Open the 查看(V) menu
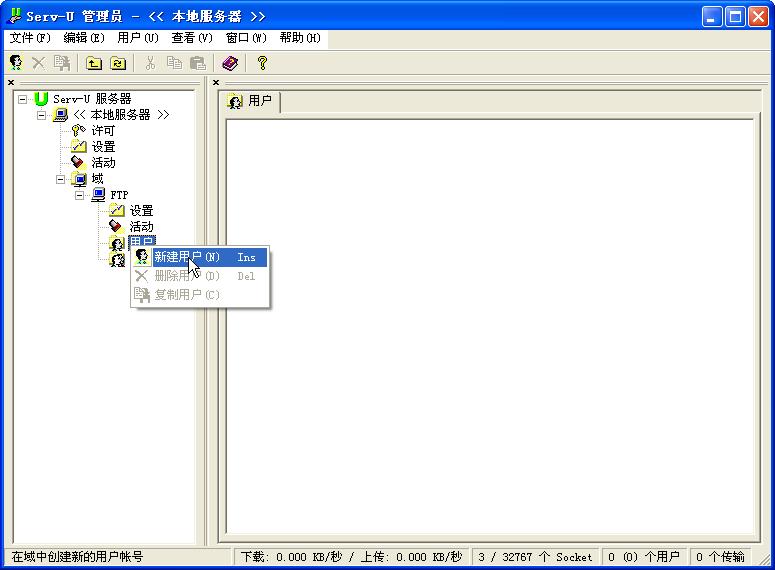The height and width of the screenshot is (570, 775). (192, 38)
